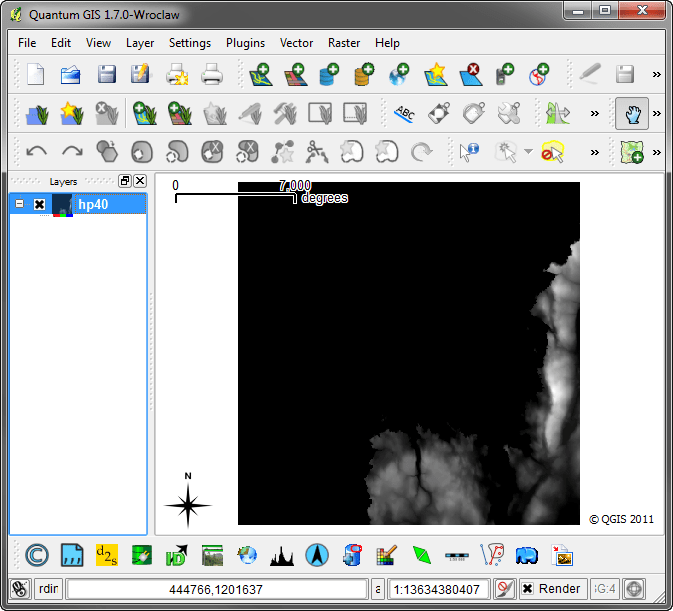
Task: Click the Labeling ABC icon
Action: (404, 114)
